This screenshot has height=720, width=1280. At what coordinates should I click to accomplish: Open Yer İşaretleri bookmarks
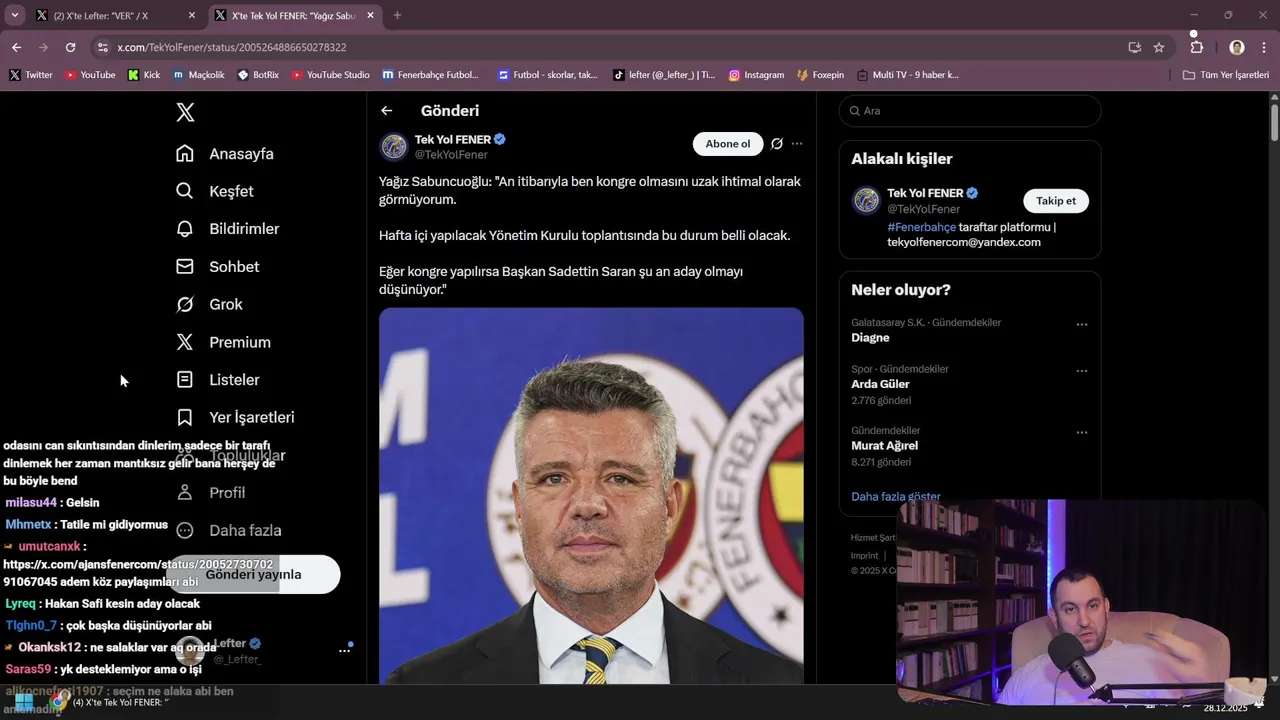235,417
